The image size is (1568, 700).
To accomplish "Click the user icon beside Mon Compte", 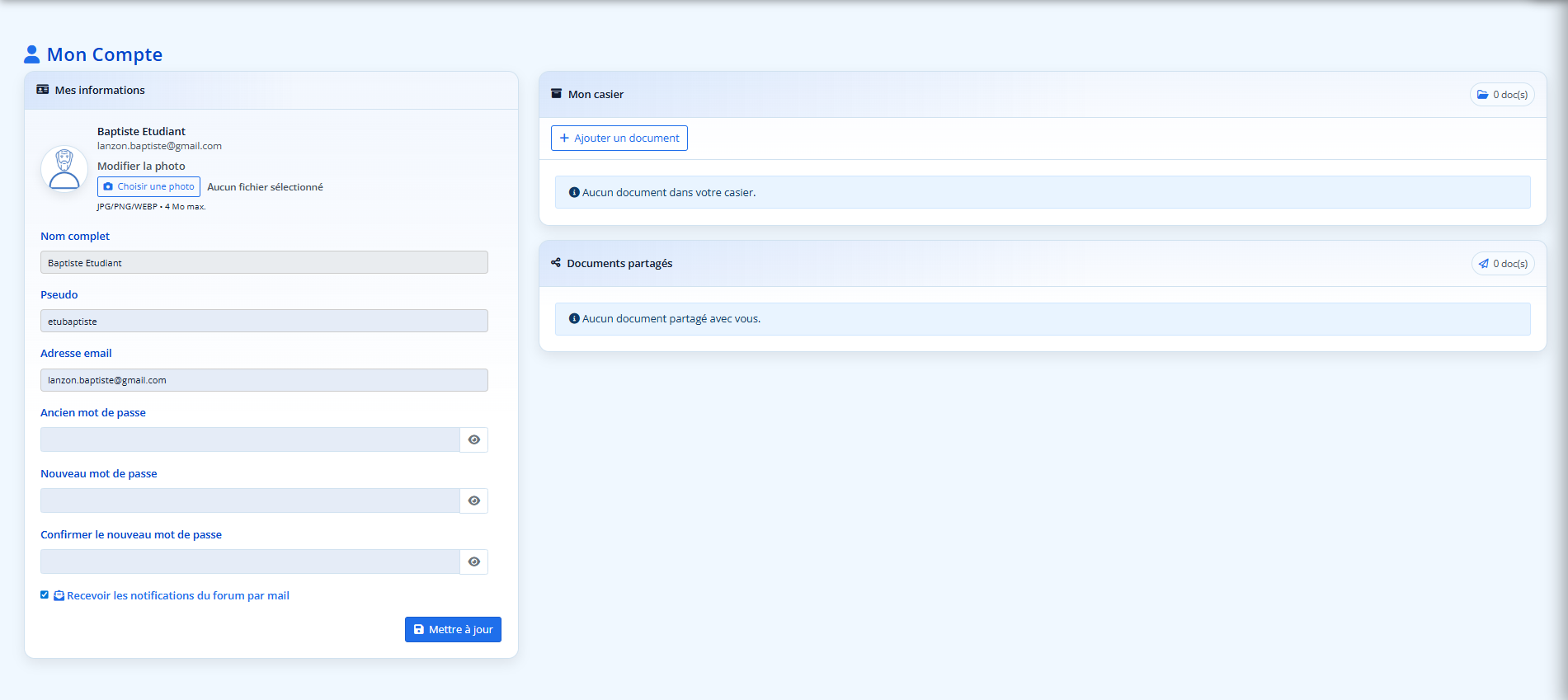I will pyautogui.click(x=31, y=54).
